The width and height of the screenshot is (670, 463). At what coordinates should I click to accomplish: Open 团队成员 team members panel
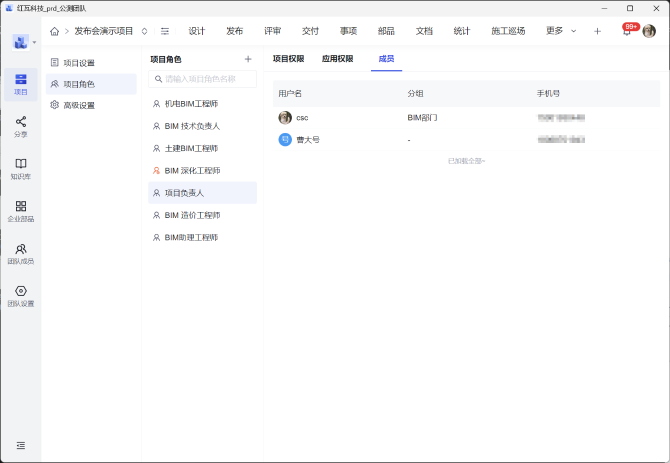[x=21, y=253]
